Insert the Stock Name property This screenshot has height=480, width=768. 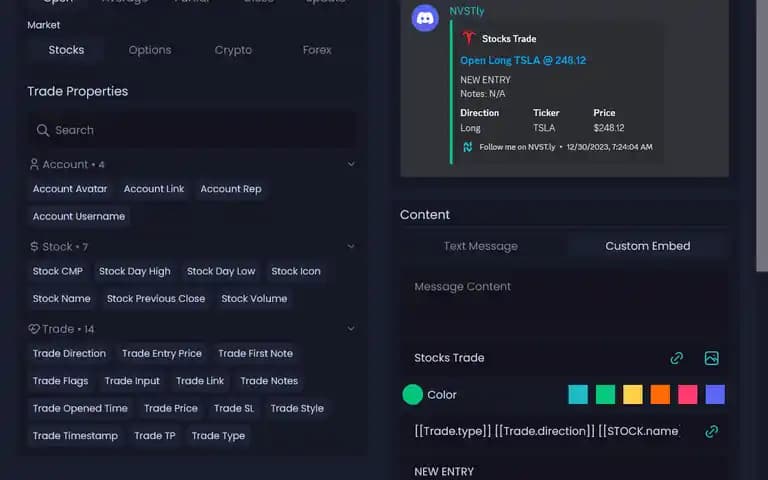click(62, 299)
